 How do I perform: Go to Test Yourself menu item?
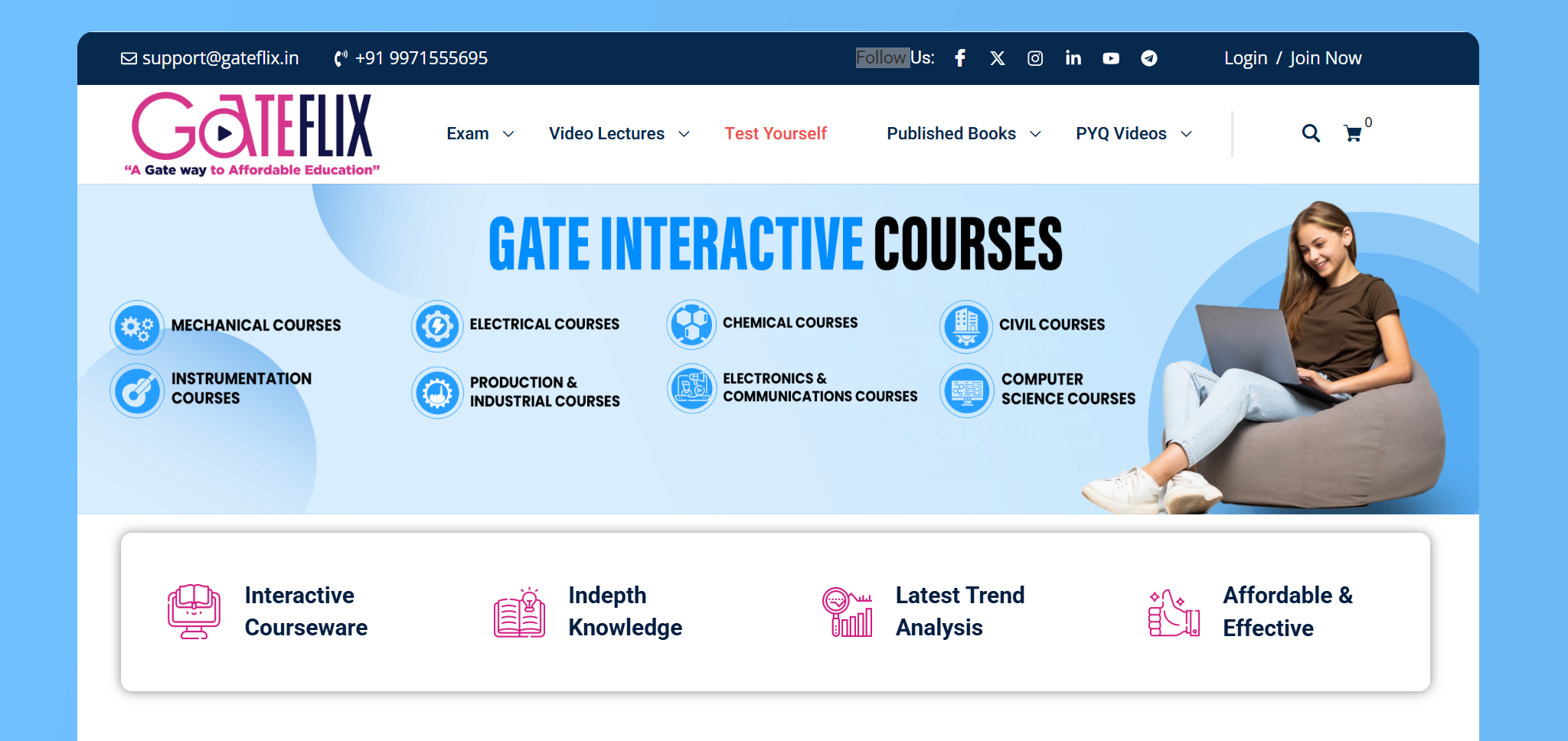(776, 134)
